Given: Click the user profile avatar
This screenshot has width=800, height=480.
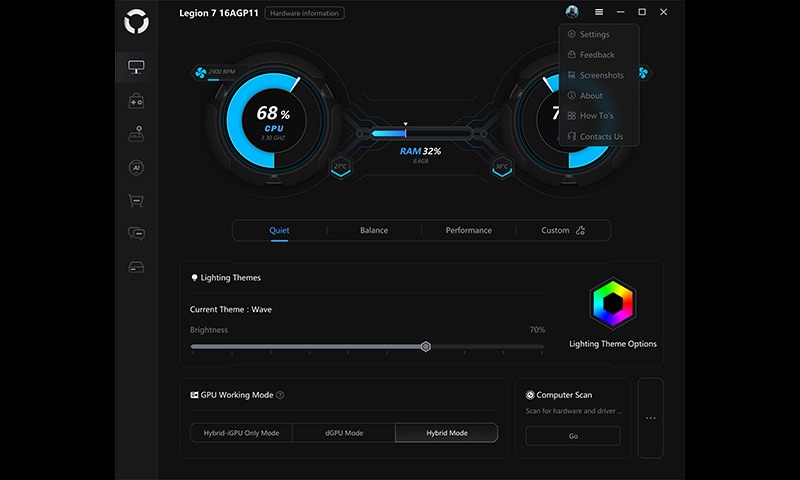Looking at the screenshot, I should click(572, 12).
